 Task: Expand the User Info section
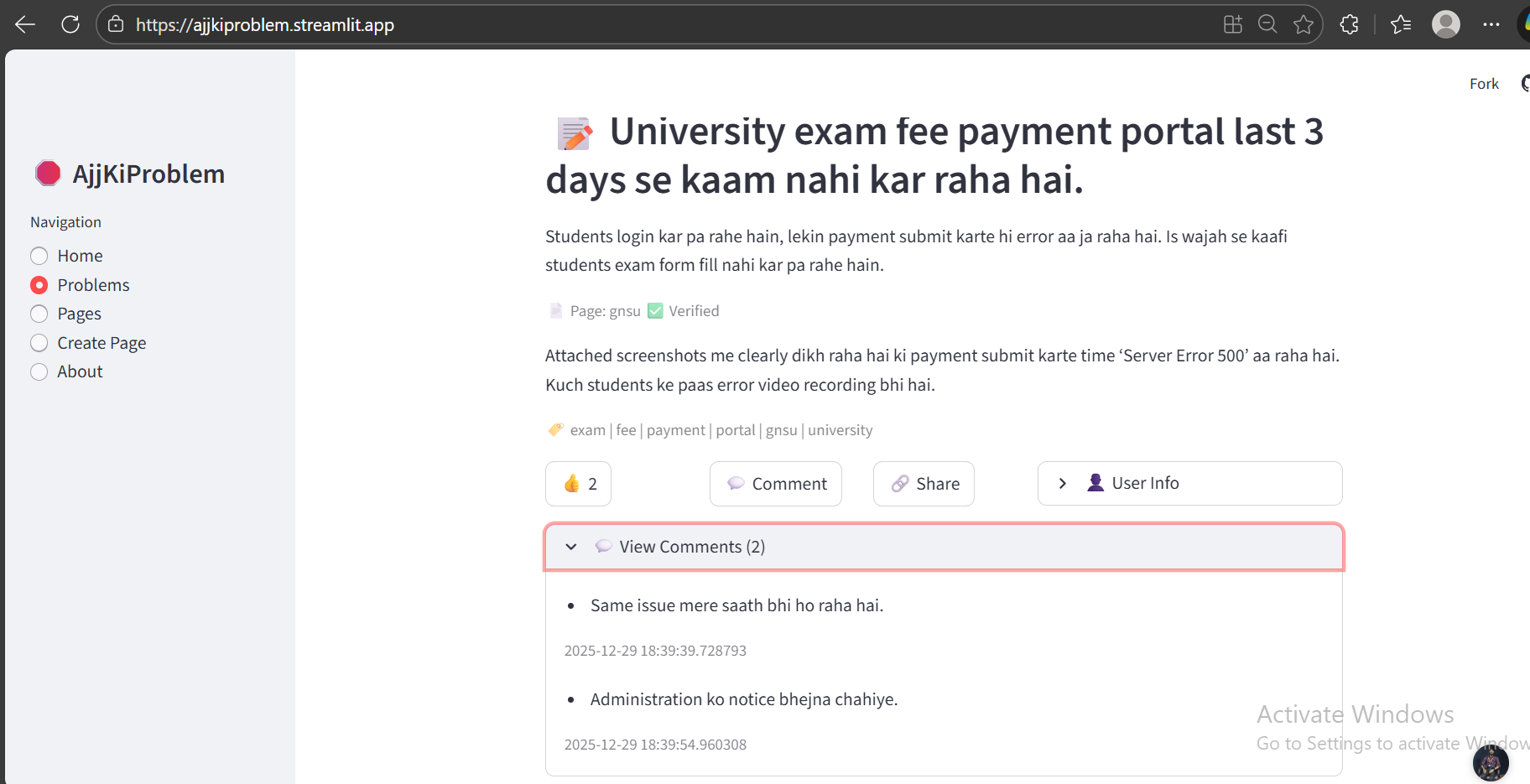coord(1189,483)
